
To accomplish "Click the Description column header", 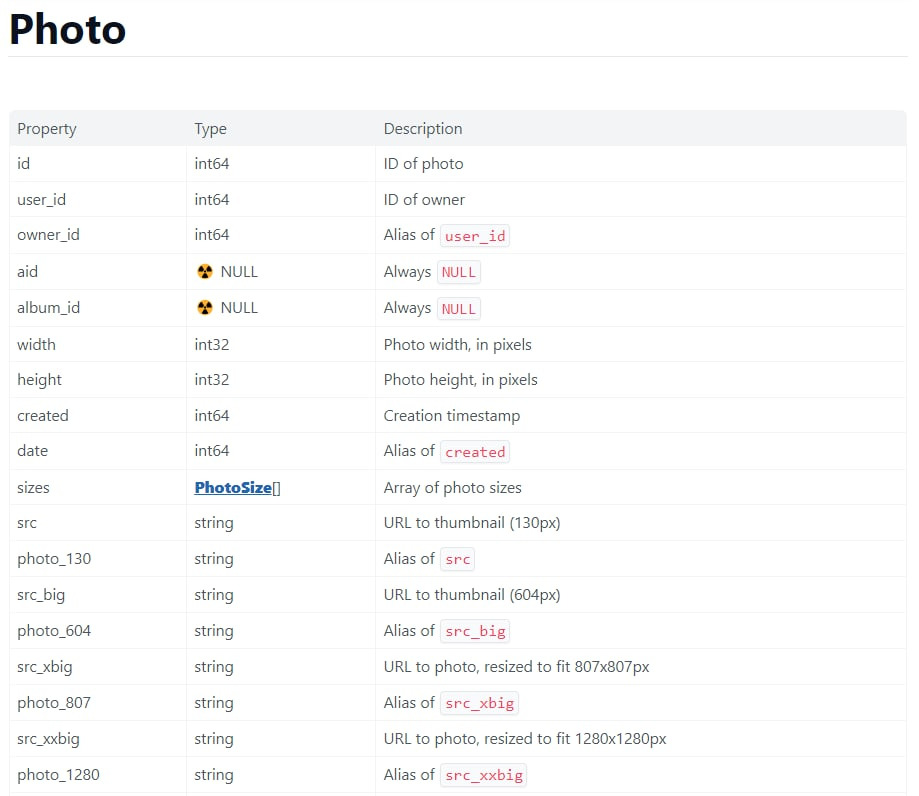I will point(423,129).
